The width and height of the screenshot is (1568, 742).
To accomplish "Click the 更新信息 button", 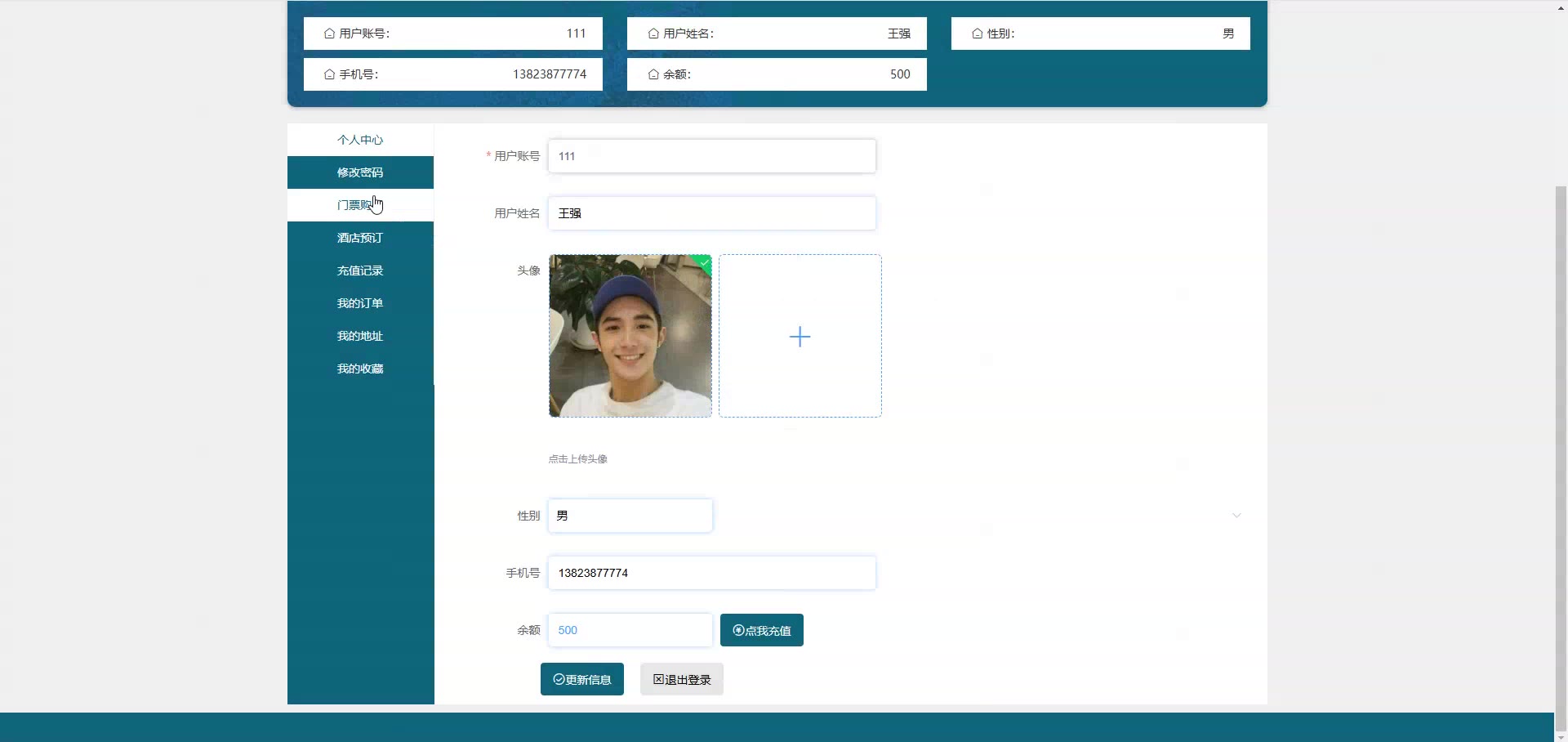I will coord(581,679).
